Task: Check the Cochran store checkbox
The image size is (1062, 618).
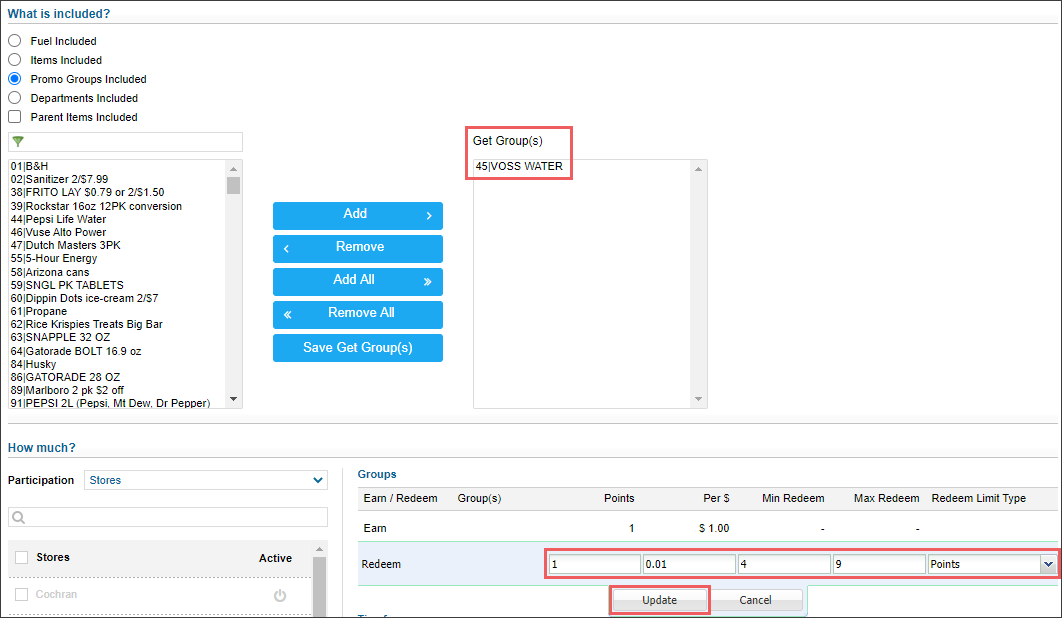Action: pyautogui.click(x=22, y=594)
